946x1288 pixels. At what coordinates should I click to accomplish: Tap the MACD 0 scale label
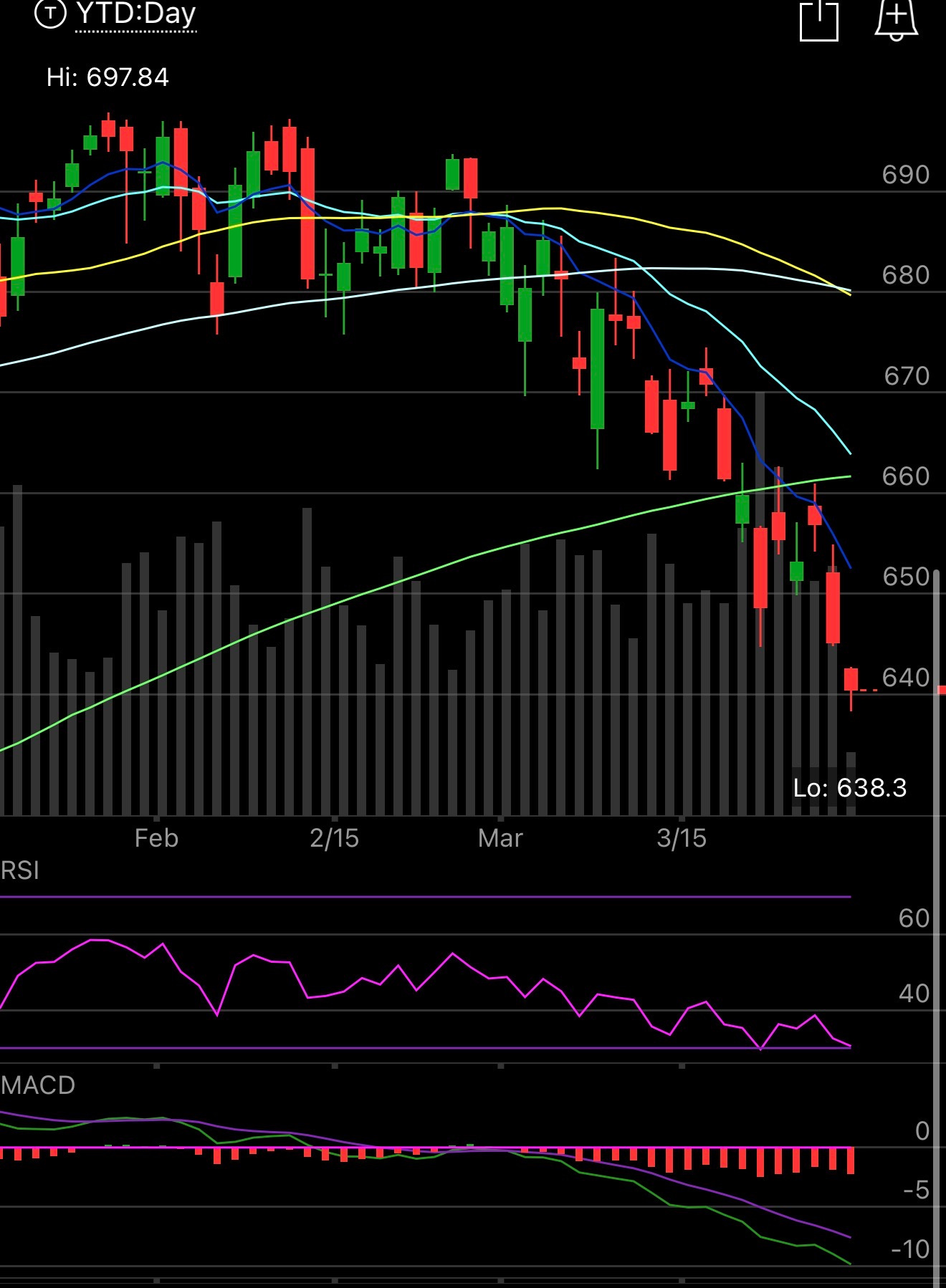click(922, 1131)
